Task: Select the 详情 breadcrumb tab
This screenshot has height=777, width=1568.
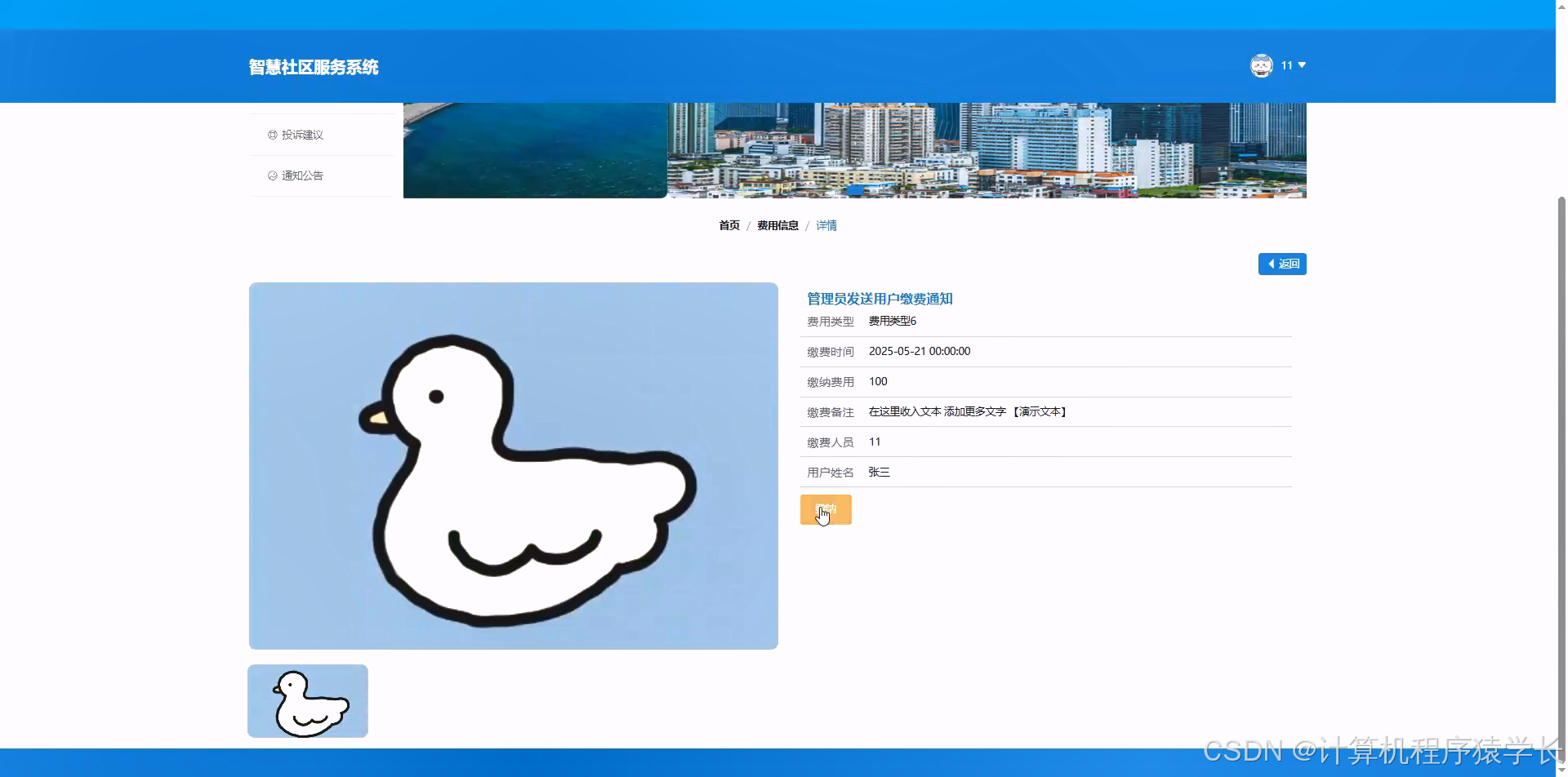Action: tap(826, 225)
